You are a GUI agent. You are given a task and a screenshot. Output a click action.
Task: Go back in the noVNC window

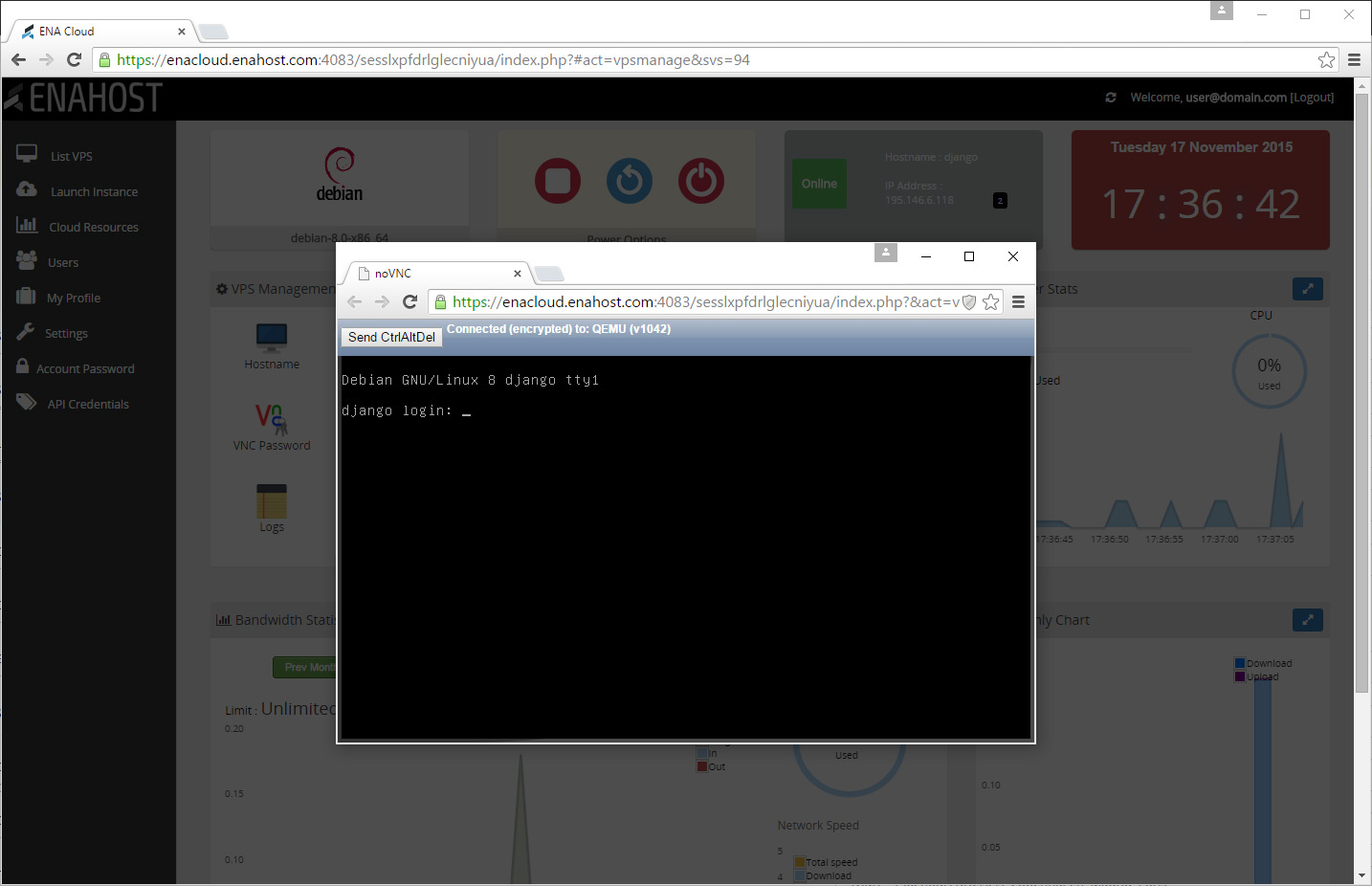(x=354, y=302)
